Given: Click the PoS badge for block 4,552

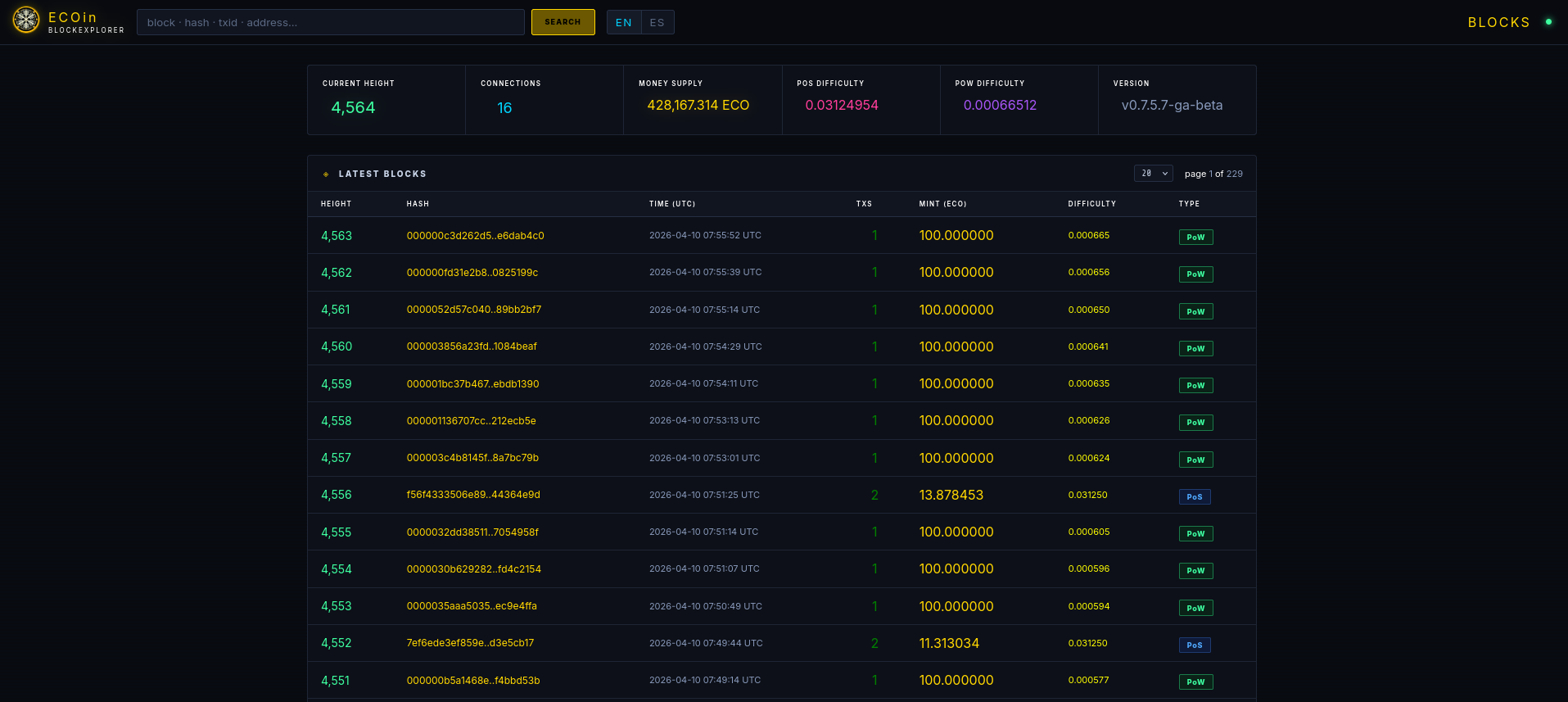Looking at the screenshot, I should coord(1195,645).
